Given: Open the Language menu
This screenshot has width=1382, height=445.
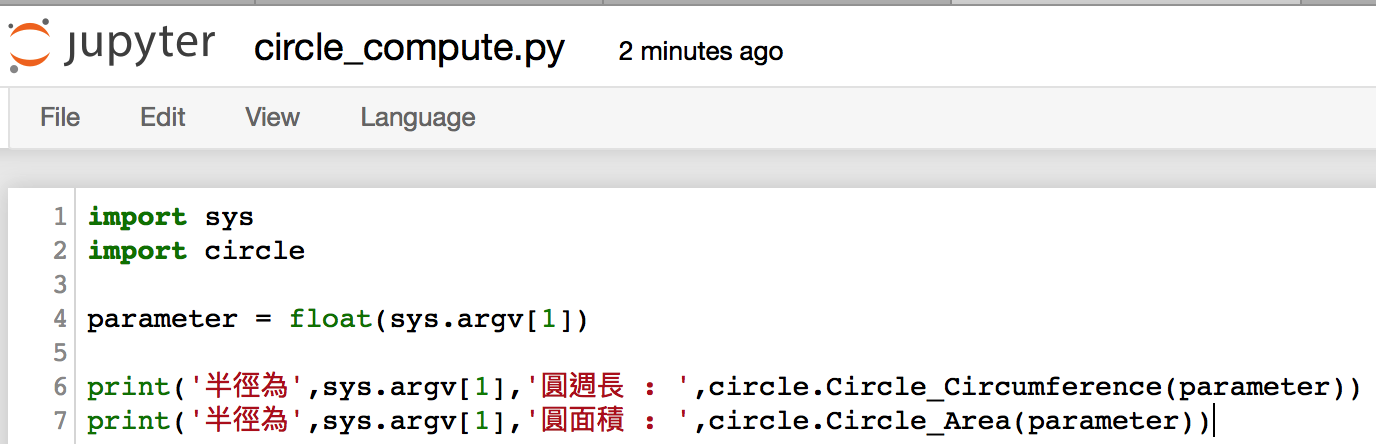Looking at the screenshot, I should coord(418,117).
